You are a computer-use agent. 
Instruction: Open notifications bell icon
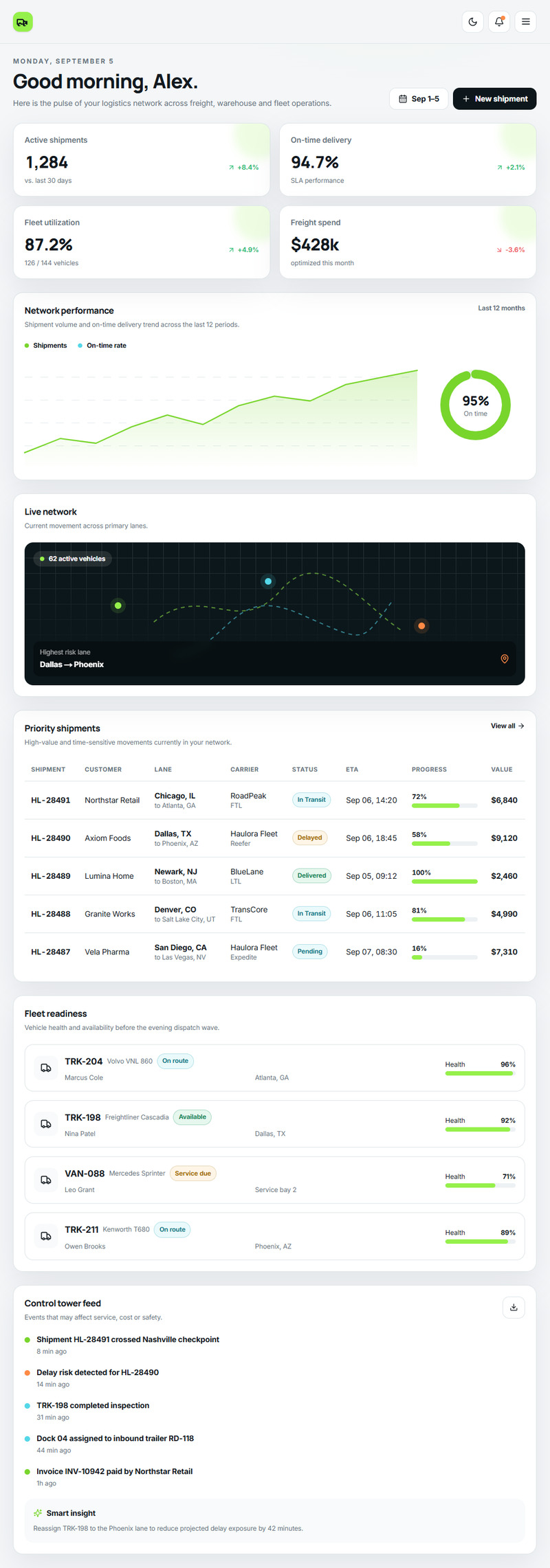(499, 22)
